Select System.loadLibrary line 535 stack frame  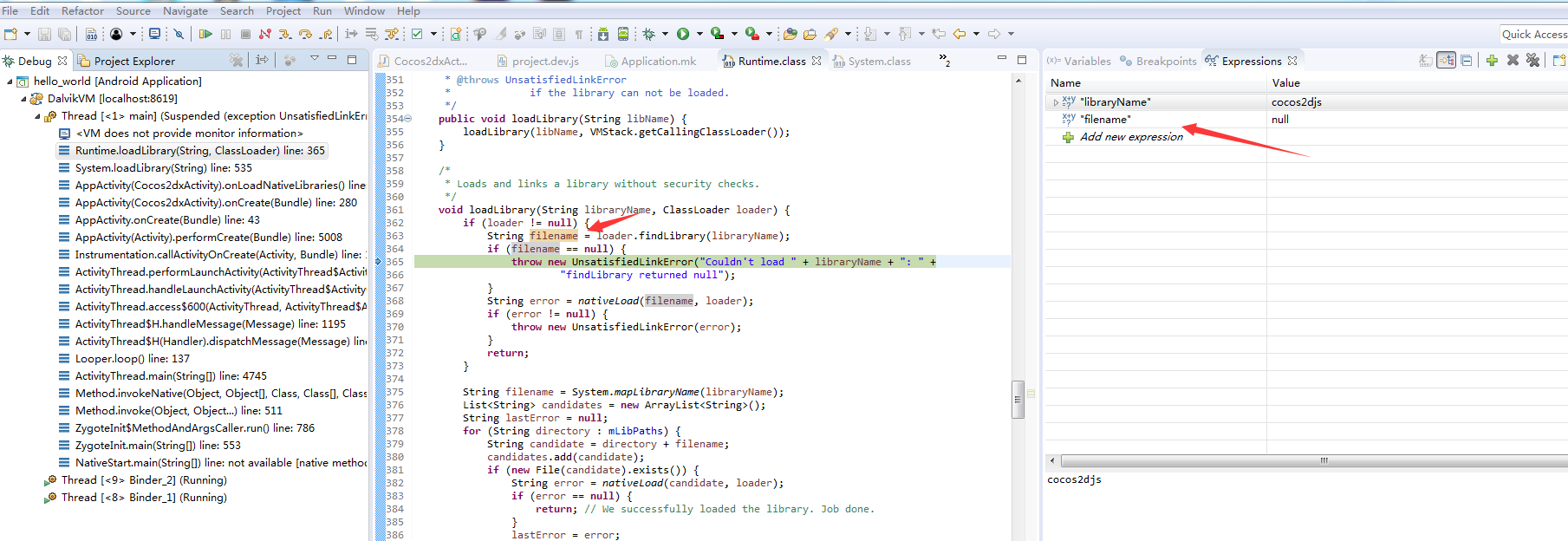pyautogui.click(x=164, y=168)
